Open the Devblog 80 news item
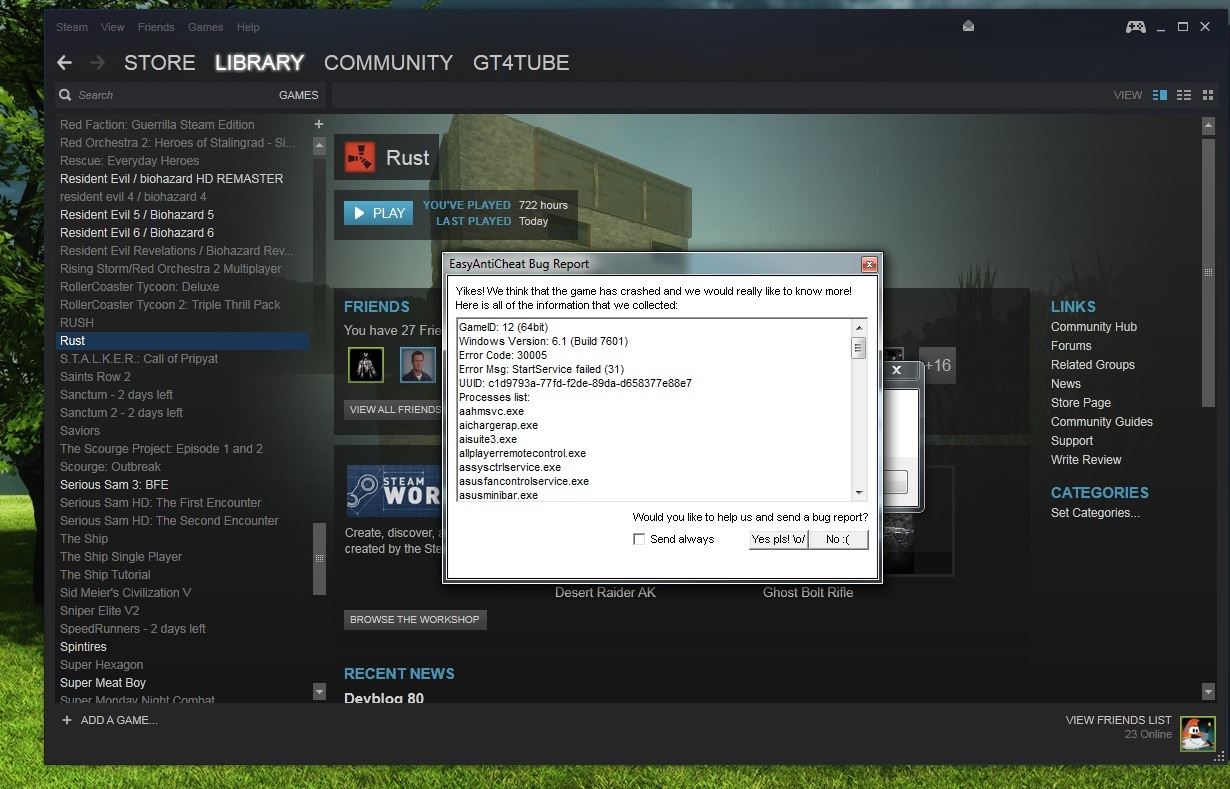Screen dimensions: 1230x789 click(384, 698)
